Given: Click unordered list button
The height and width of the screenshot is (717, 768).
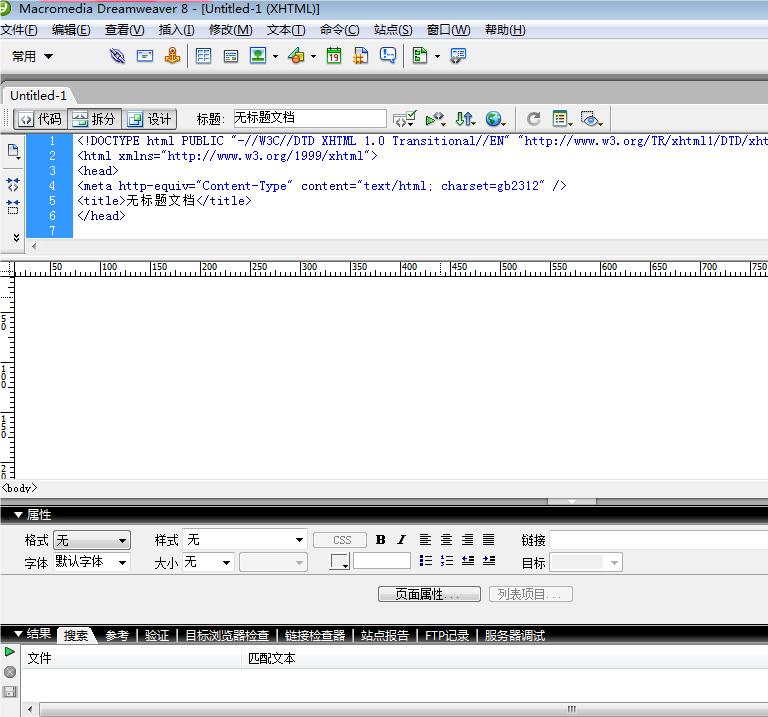Looking at the screenshot, I should (x=426, y=561).
